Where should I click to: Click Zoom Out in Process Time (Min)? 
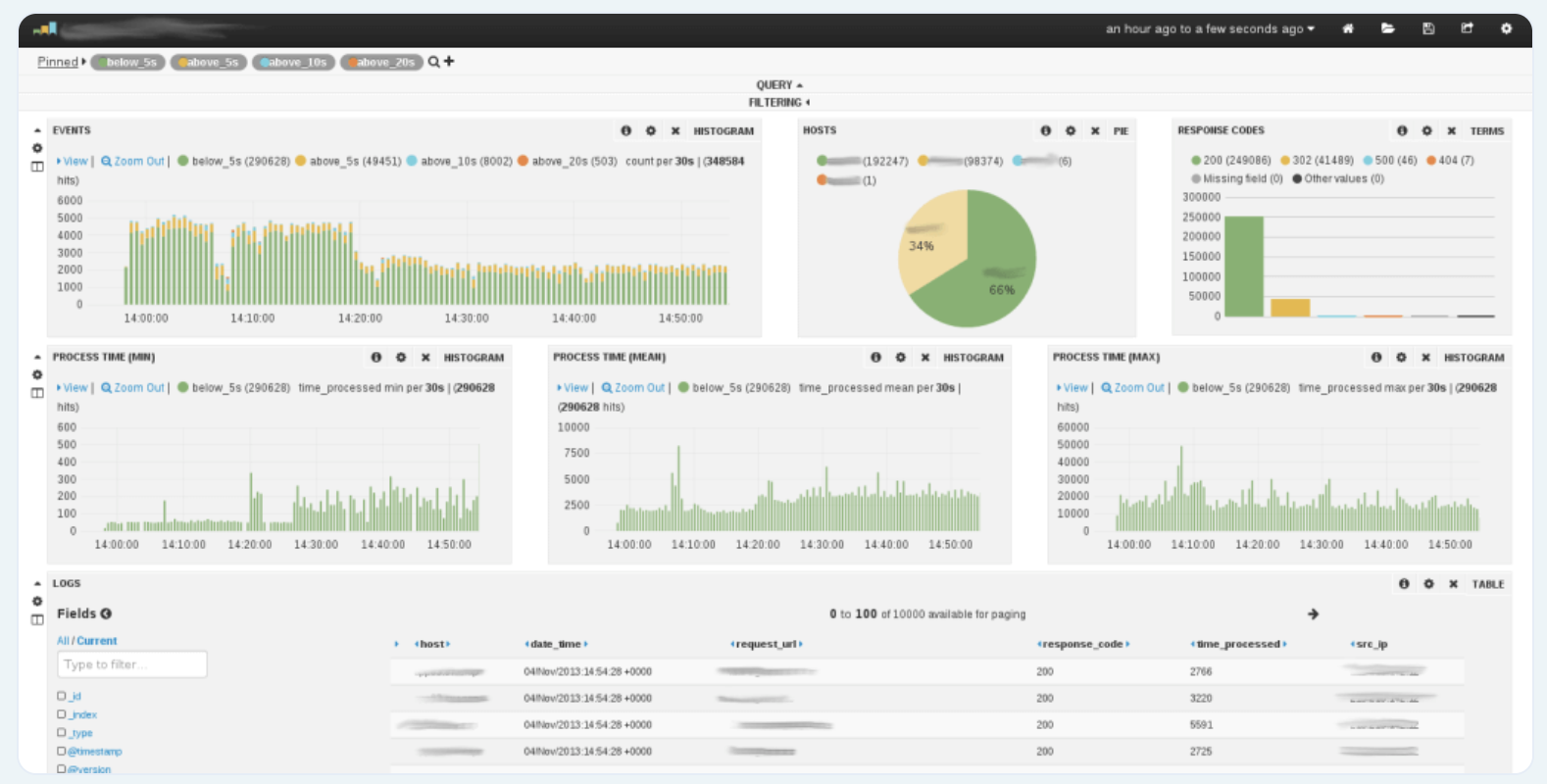tap(132, 388)
